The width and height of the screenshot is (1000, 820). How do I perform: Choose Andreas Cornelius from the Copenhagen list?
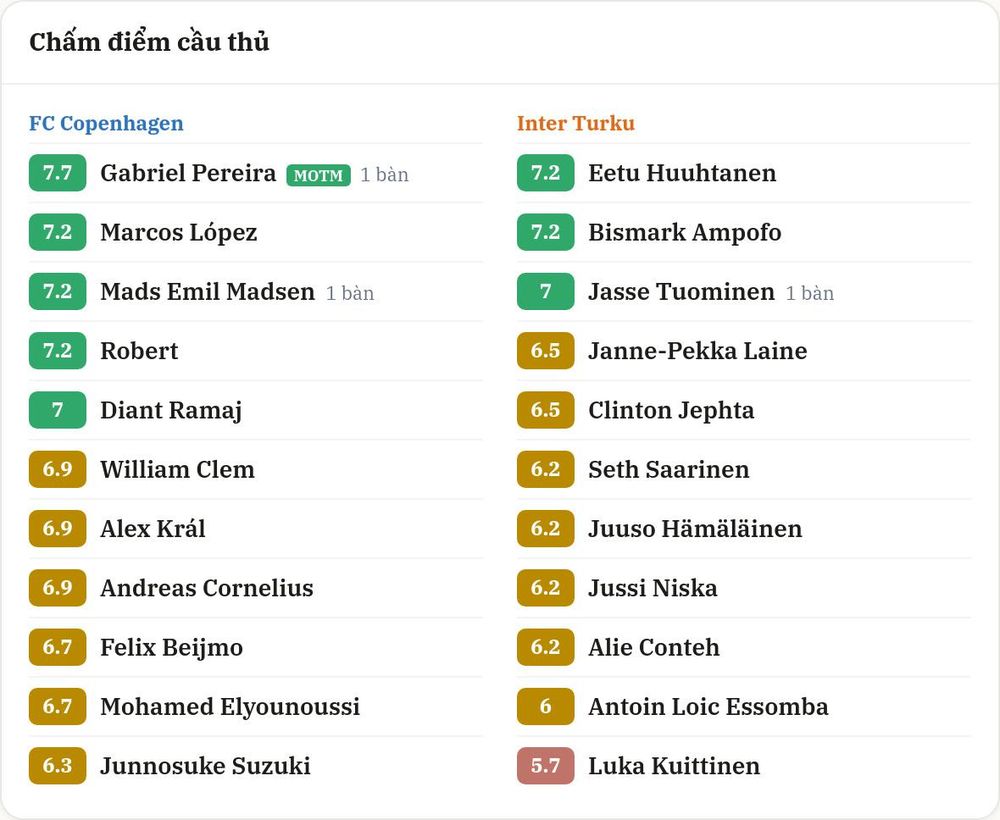point(207,587)
